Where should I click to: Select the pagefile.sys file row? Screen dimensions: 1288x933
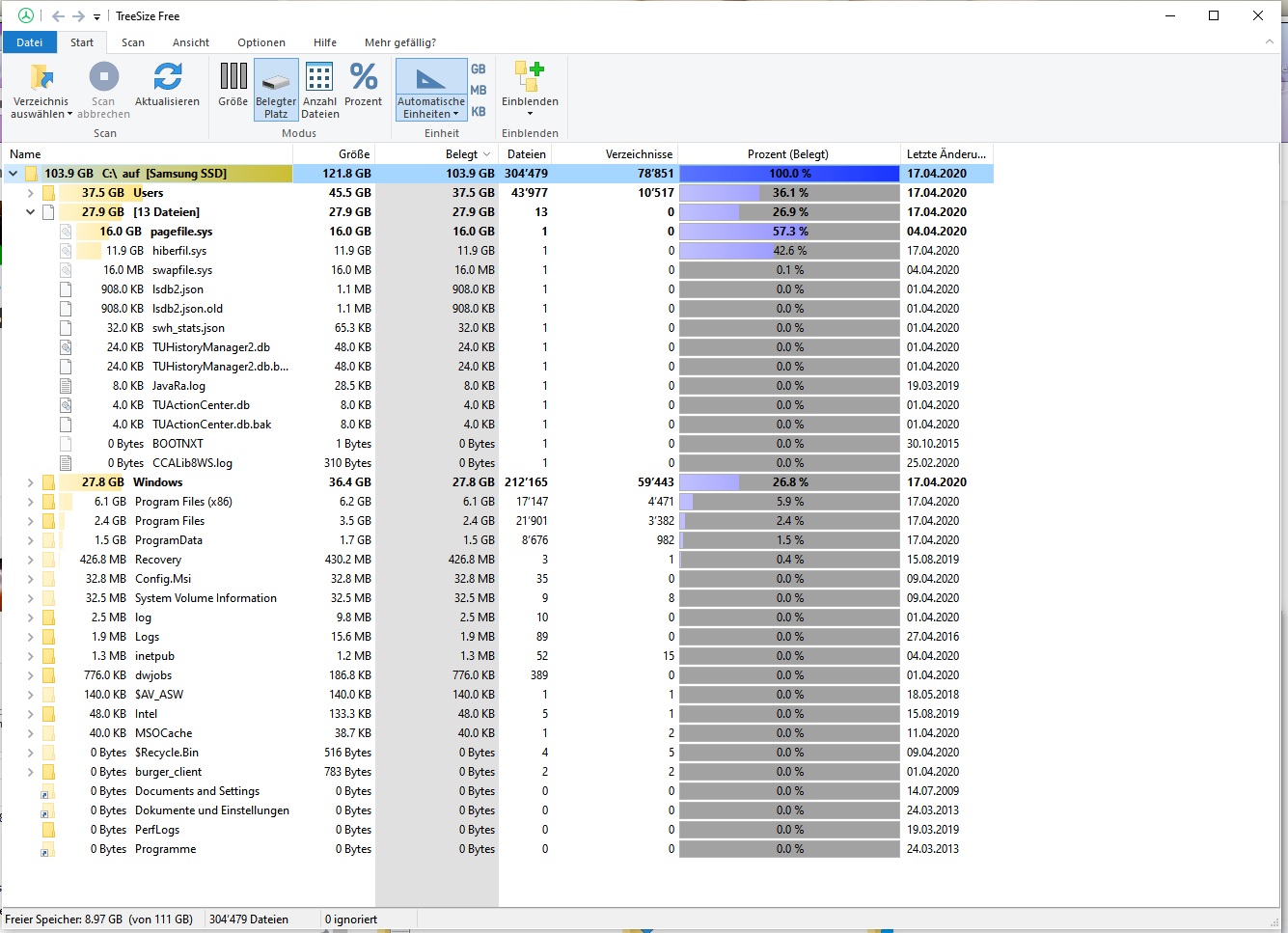point(181,232)
